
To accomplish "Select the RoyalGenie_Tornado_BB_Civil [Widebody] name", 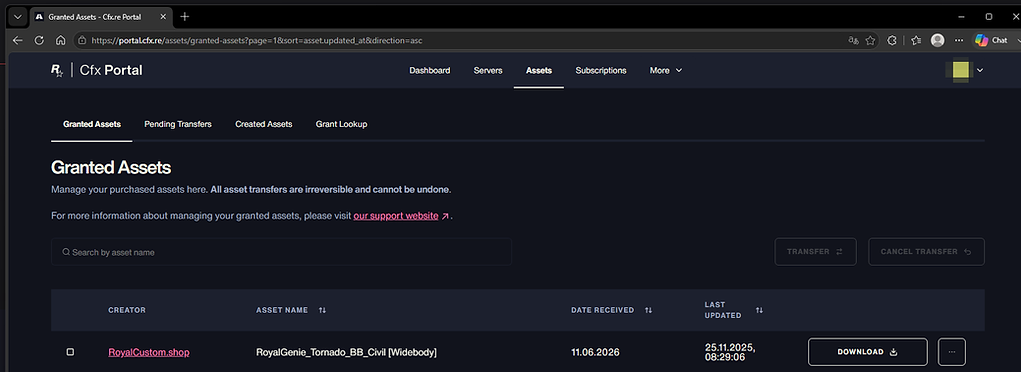I will pos(346,352).
